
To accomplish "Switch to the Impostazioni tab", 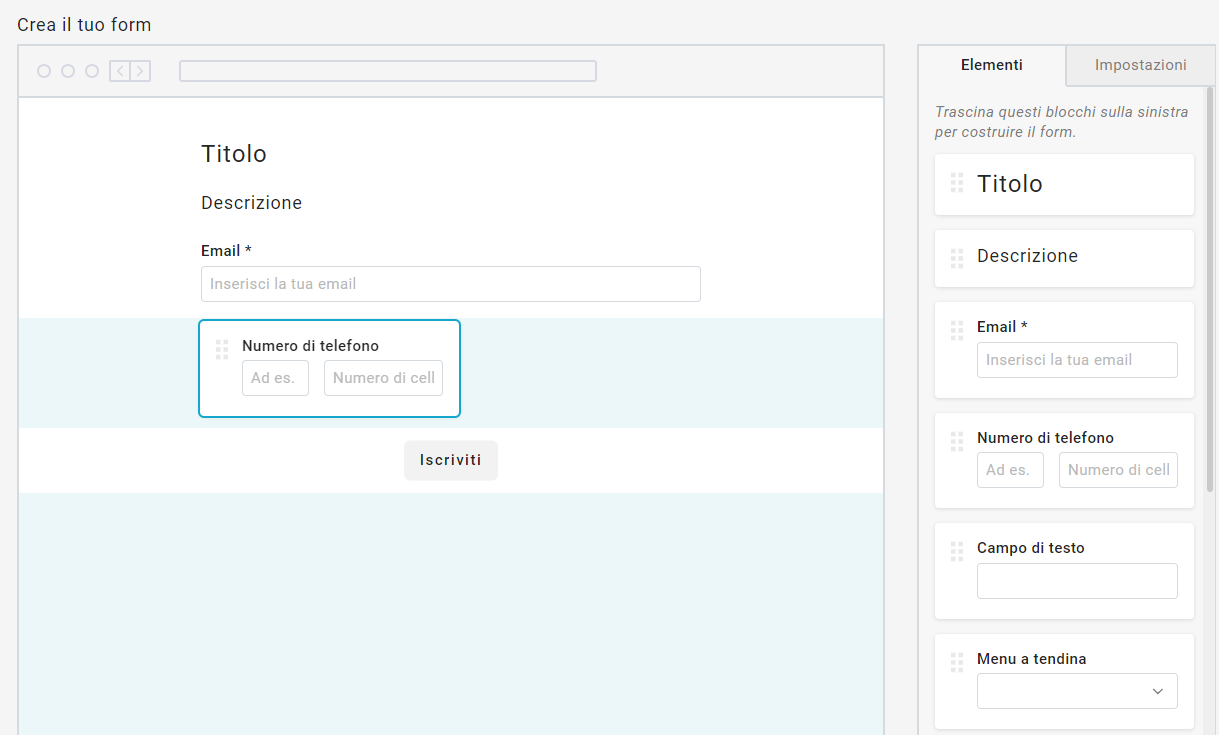I will pyautogui.click(x=1140, y=65).
